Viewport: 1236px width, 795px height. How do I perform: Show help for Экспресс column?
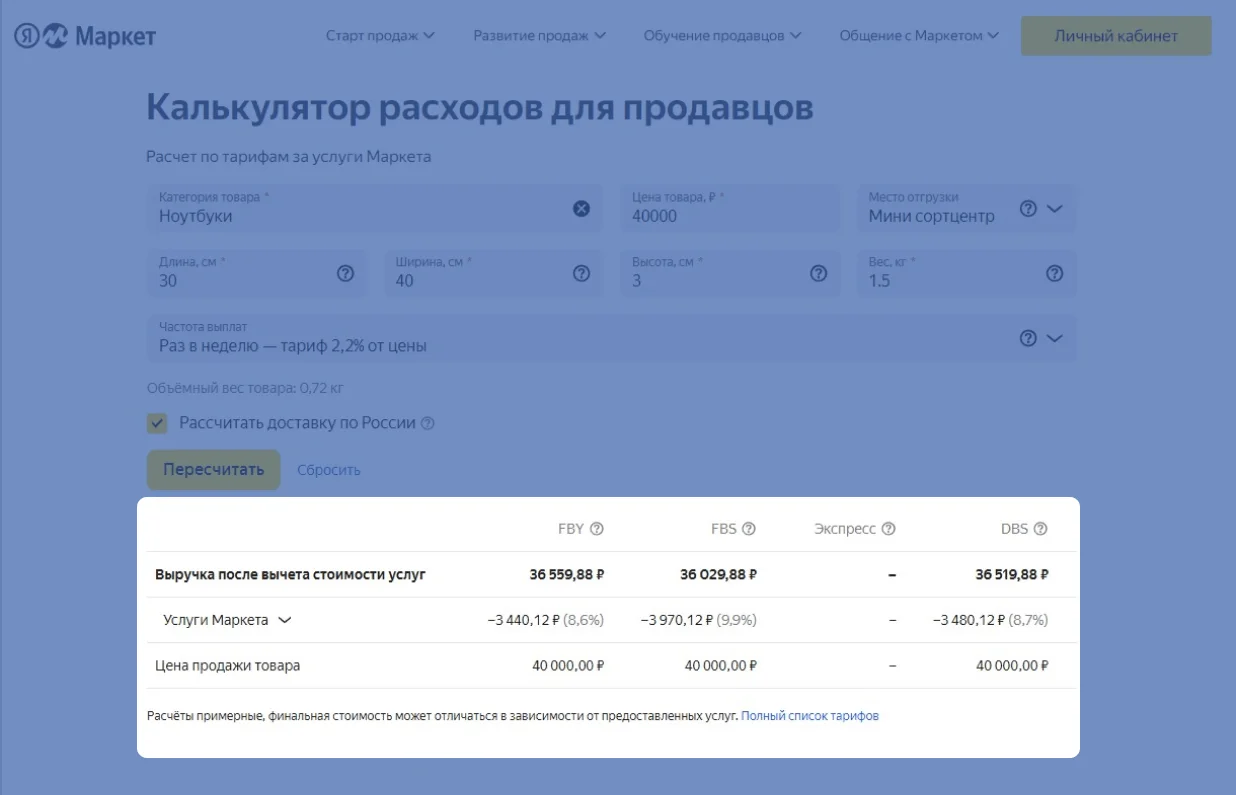click(888, 529)
